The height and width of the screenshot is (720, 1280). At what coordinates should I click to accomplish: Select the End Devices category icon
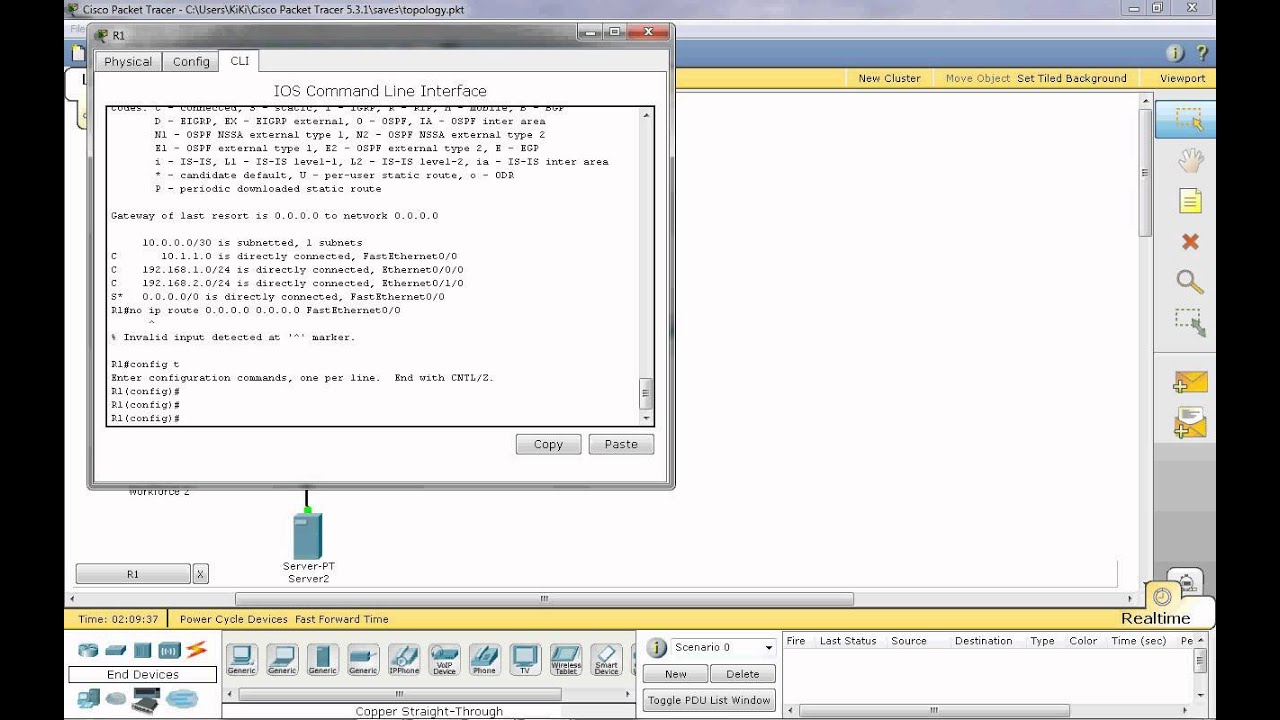(x=89, y=698)
